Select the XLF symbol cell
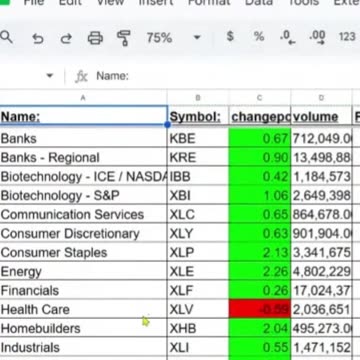 pos(198,290)
